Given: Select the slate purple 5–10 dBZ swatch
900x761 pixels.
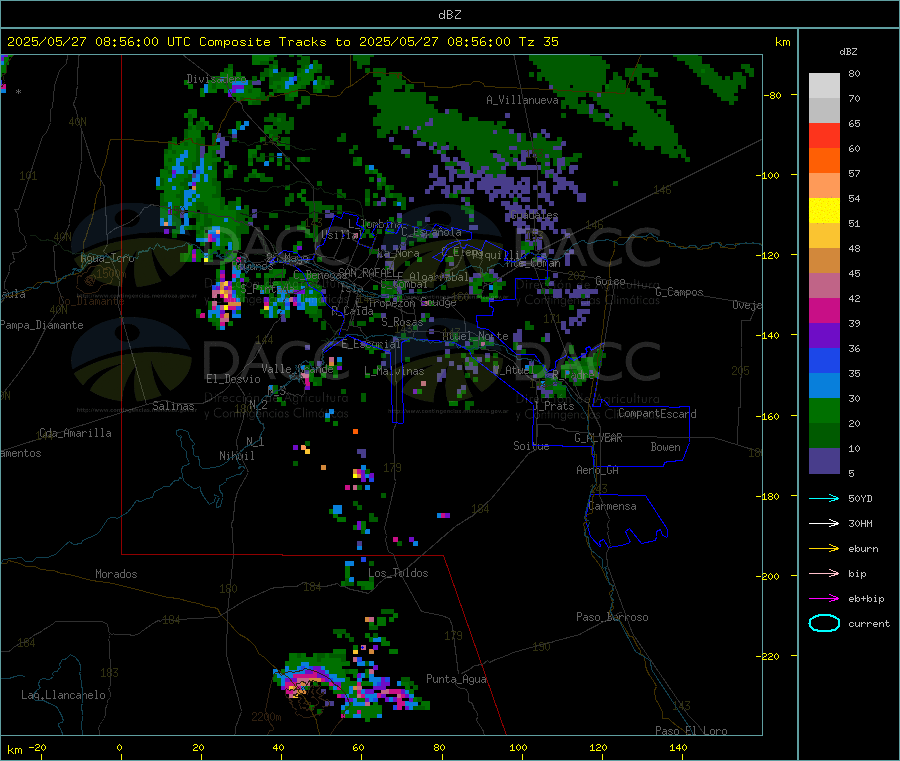Looking at the screenshot, I should click(x=824, y=461).
